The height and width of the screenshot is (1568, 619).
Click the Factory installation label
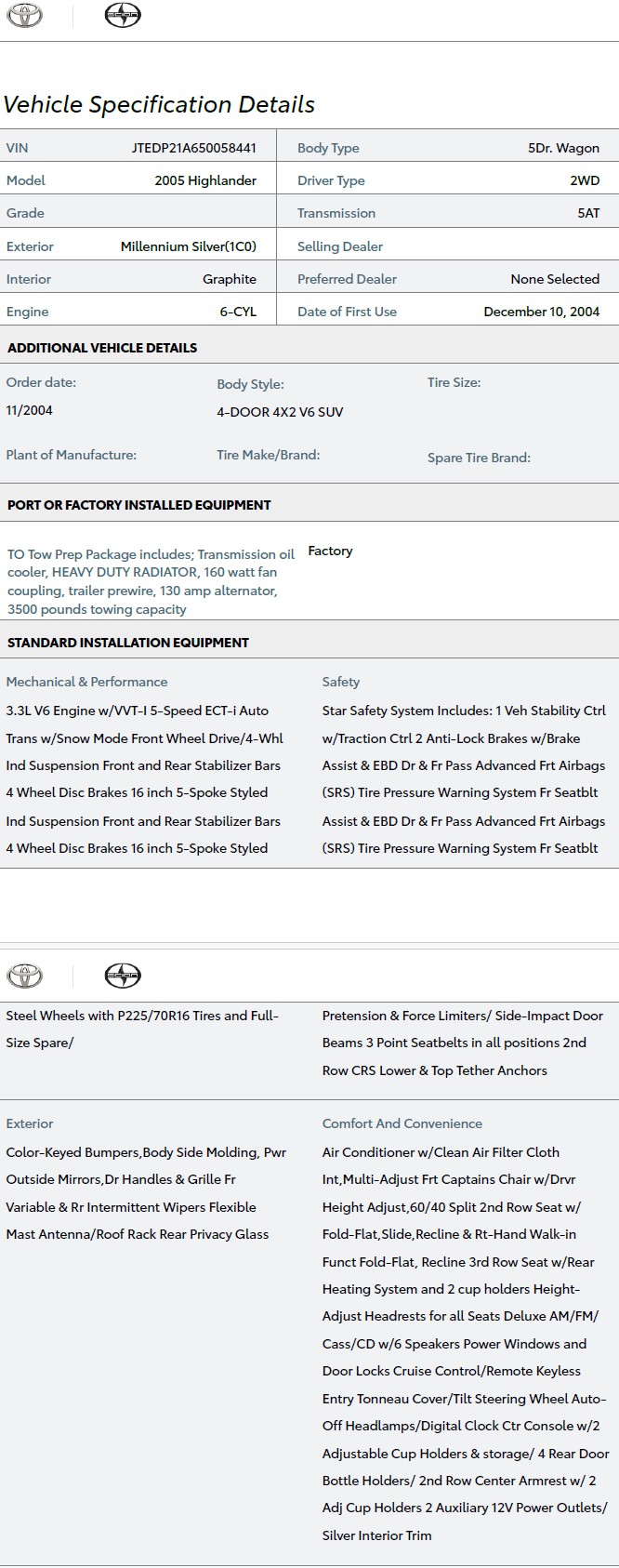tap(330, 551)
